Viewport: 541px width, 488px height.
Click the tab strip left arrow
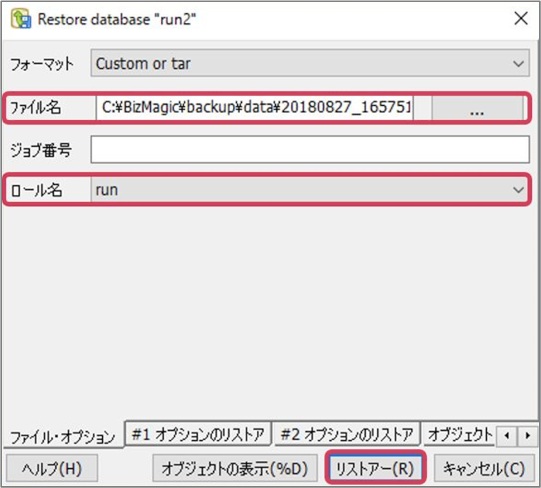pyautogui.click(x=507, y=436)
